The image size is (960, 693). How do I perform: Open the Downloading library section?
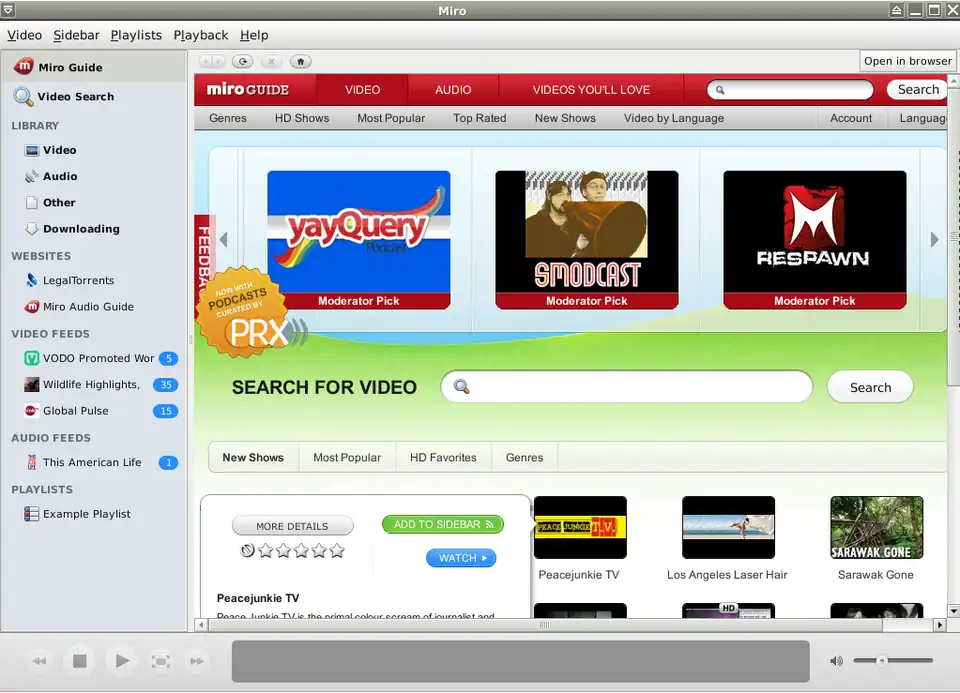coord(80,229)
